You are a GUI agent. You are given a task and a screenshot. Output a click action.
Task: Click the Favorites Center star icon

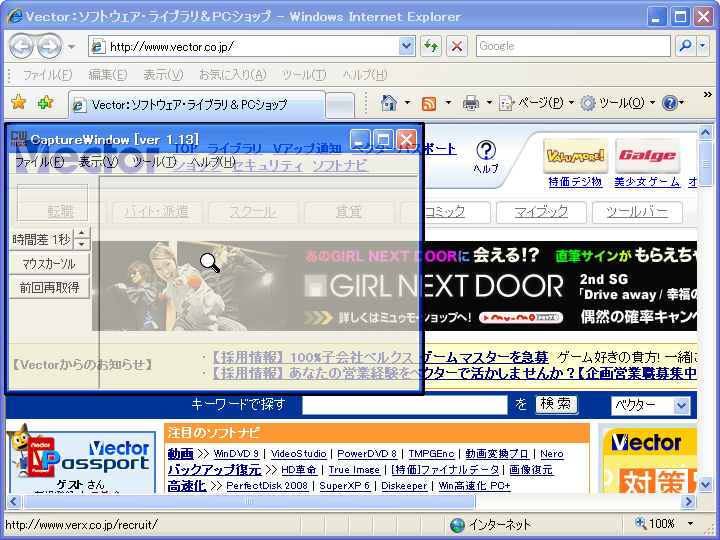point(19,102)
